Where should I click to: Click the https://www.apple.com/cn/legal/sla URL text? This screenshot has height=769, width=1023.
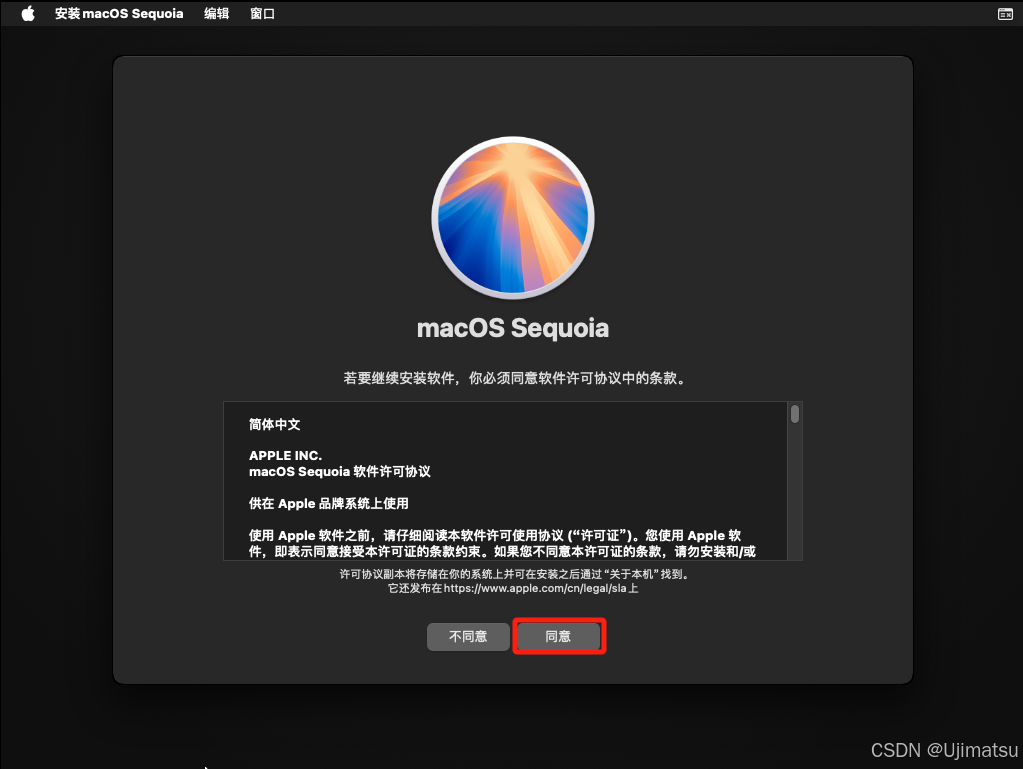coord(535,588)
